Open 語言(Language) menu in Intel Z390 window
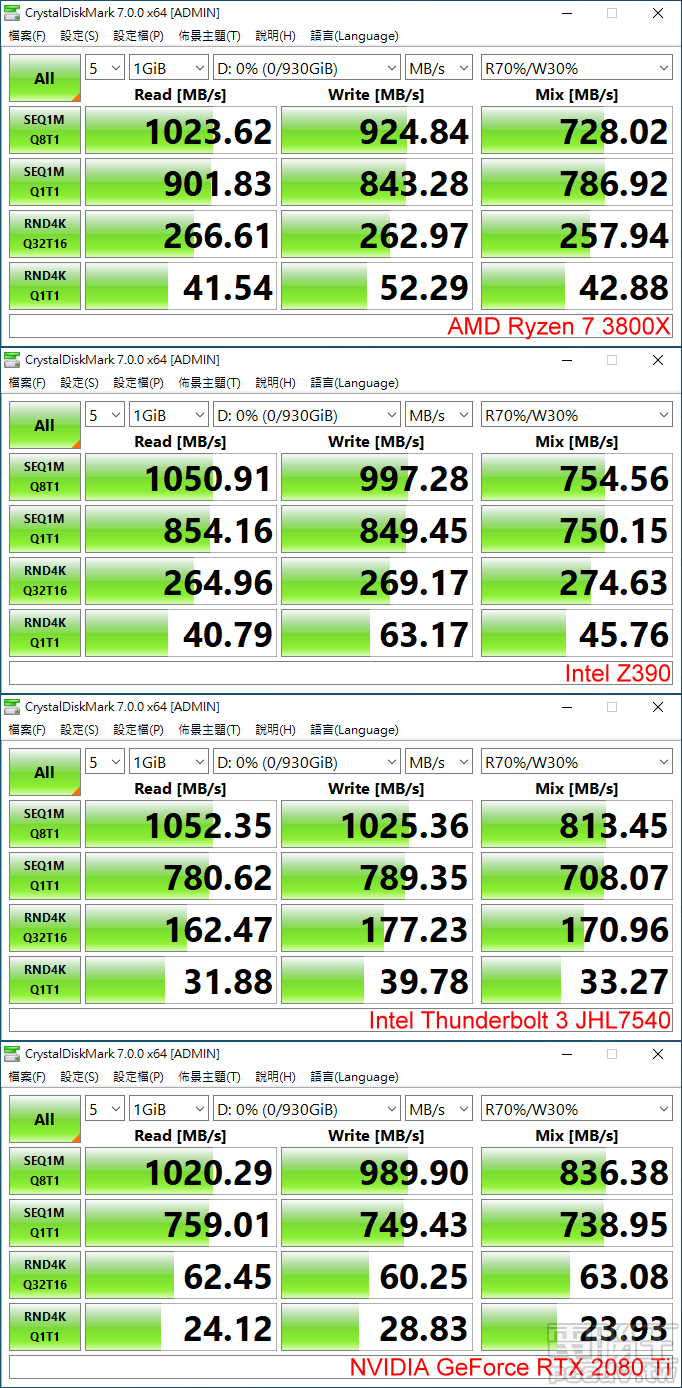682x1388 pixels. pyautogui.click(x=354, y=383)
